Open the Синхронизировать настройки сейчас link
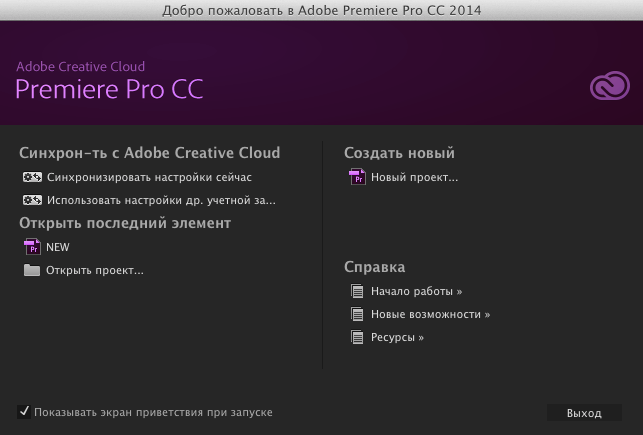643x435 pixels. tap(149, 177)
